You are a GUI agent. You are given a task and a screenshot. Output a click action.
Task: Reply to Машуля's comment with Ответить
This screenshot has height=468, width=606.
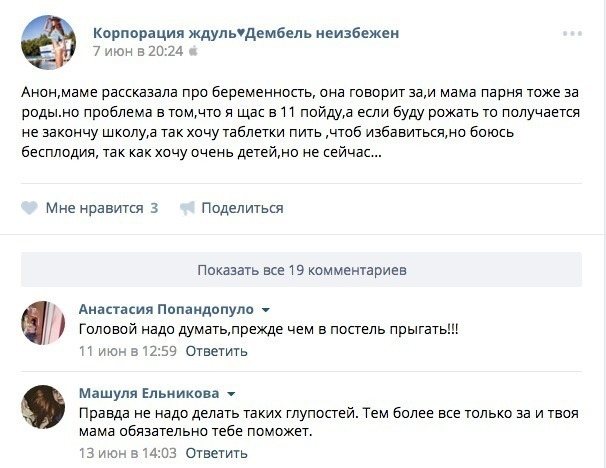click(x=216, y=453)
